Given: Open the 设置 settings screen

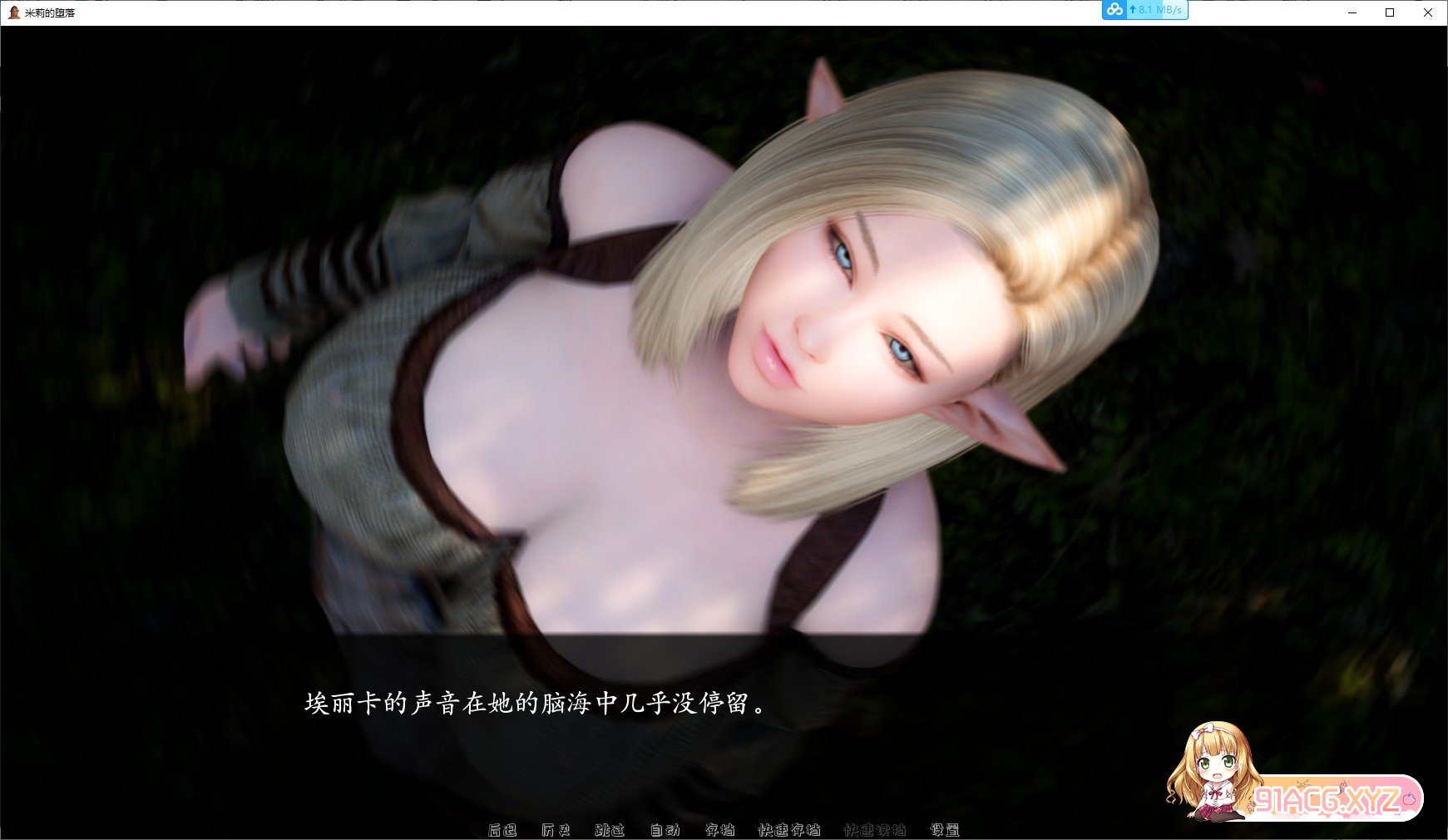Looking at the screenshot, I should point(945,829).
